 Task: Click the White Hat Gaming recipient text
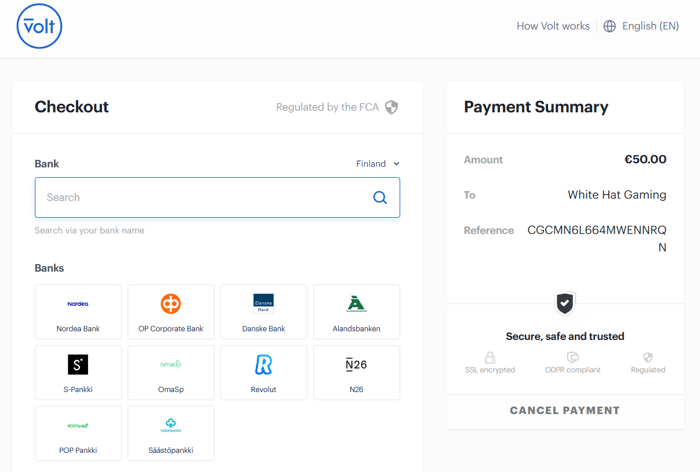click(x=617, y=195)
